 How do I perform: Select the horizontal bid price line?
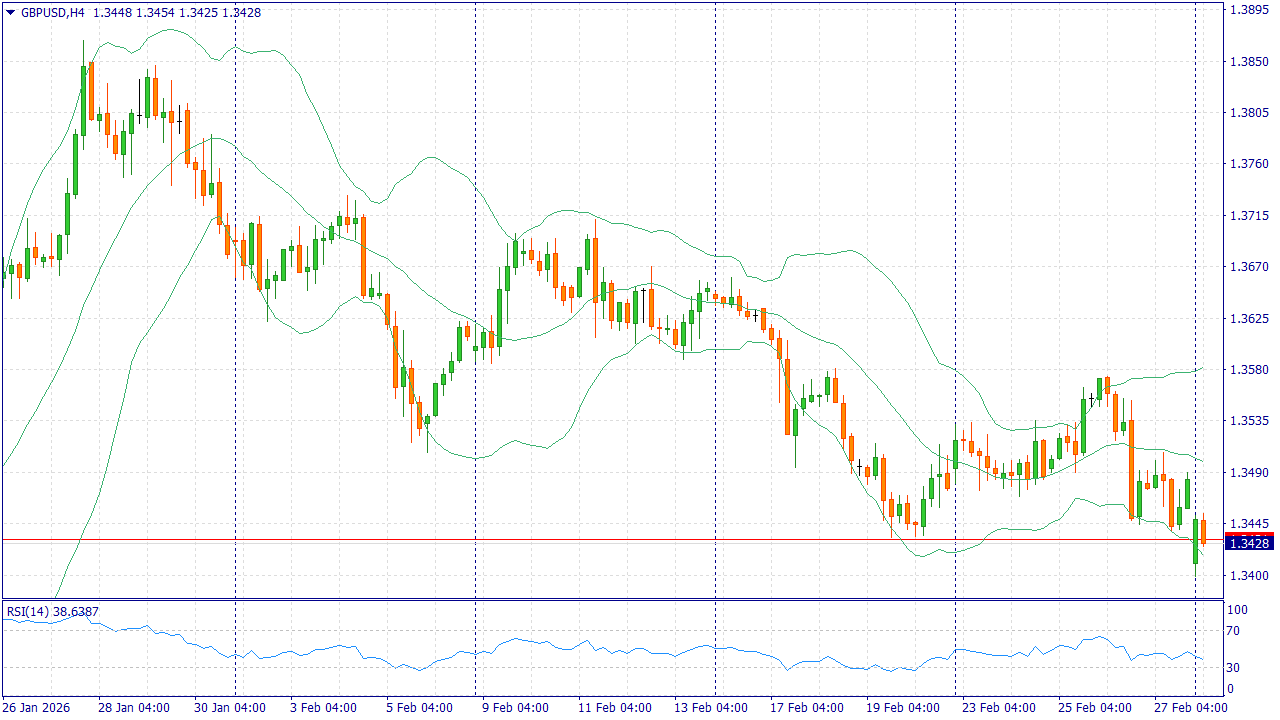(x=600, y=540)
